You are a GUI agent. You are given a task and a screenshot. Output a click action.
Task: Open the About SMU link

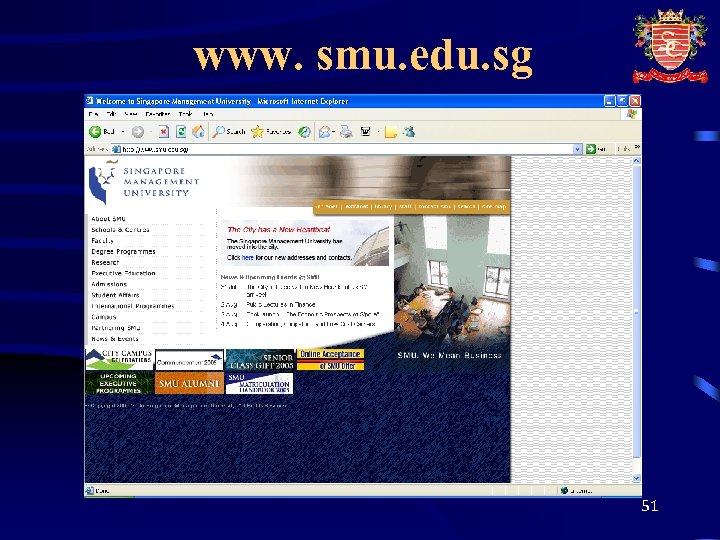tap(108, 219)
